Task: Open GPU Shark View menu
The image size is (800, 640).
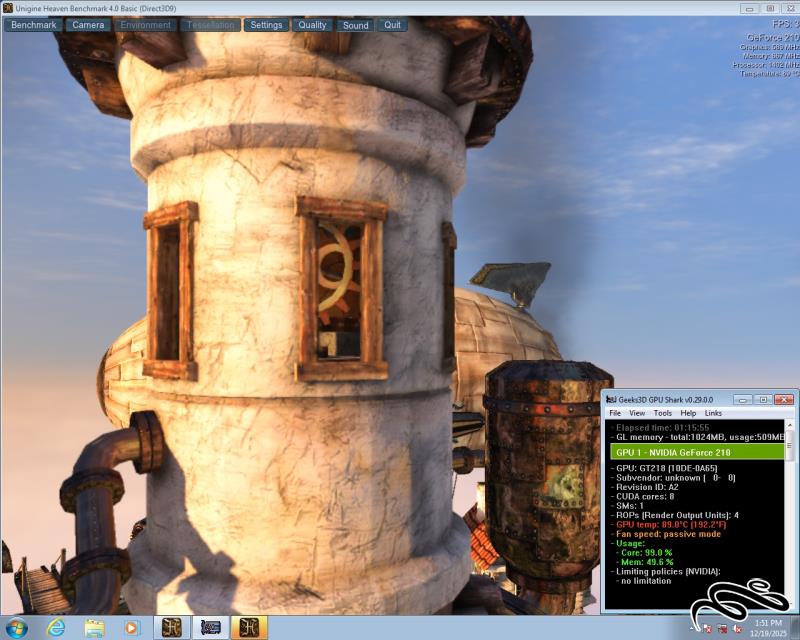Action: tap(637, 413)
